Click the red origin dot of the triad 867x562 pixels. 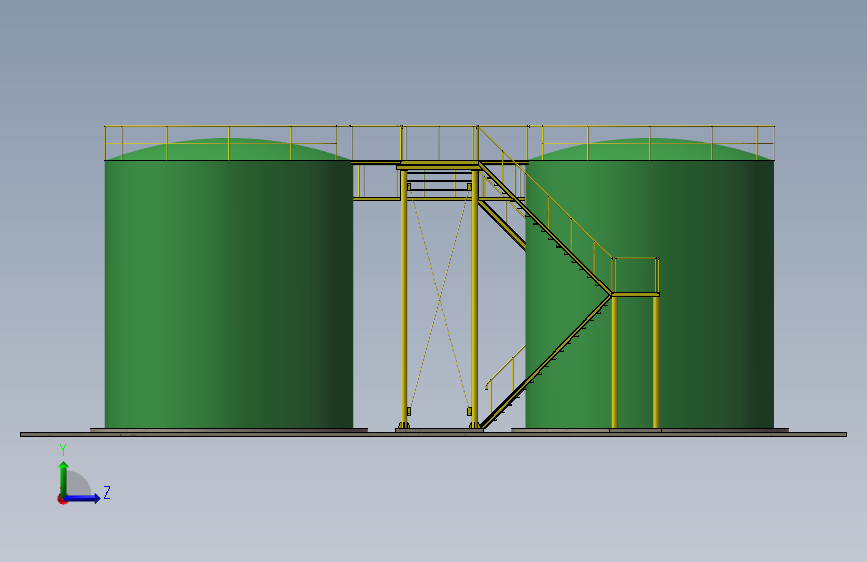[62, 499]
